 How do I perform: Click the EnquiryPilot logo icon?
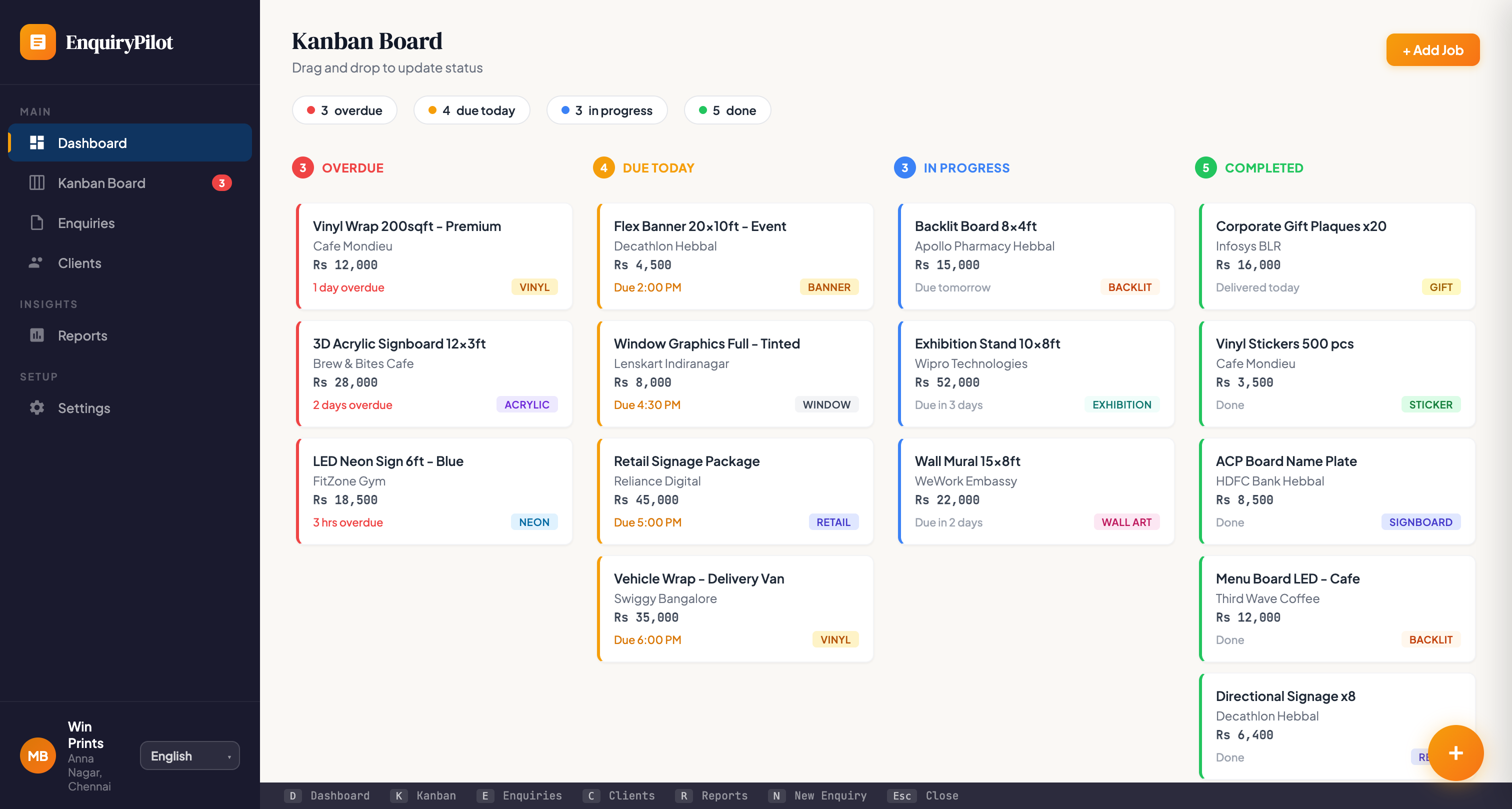37,41
